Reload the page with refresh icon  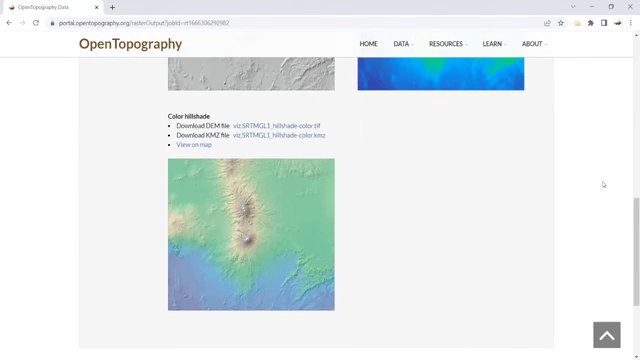click(x=36, y=23)
